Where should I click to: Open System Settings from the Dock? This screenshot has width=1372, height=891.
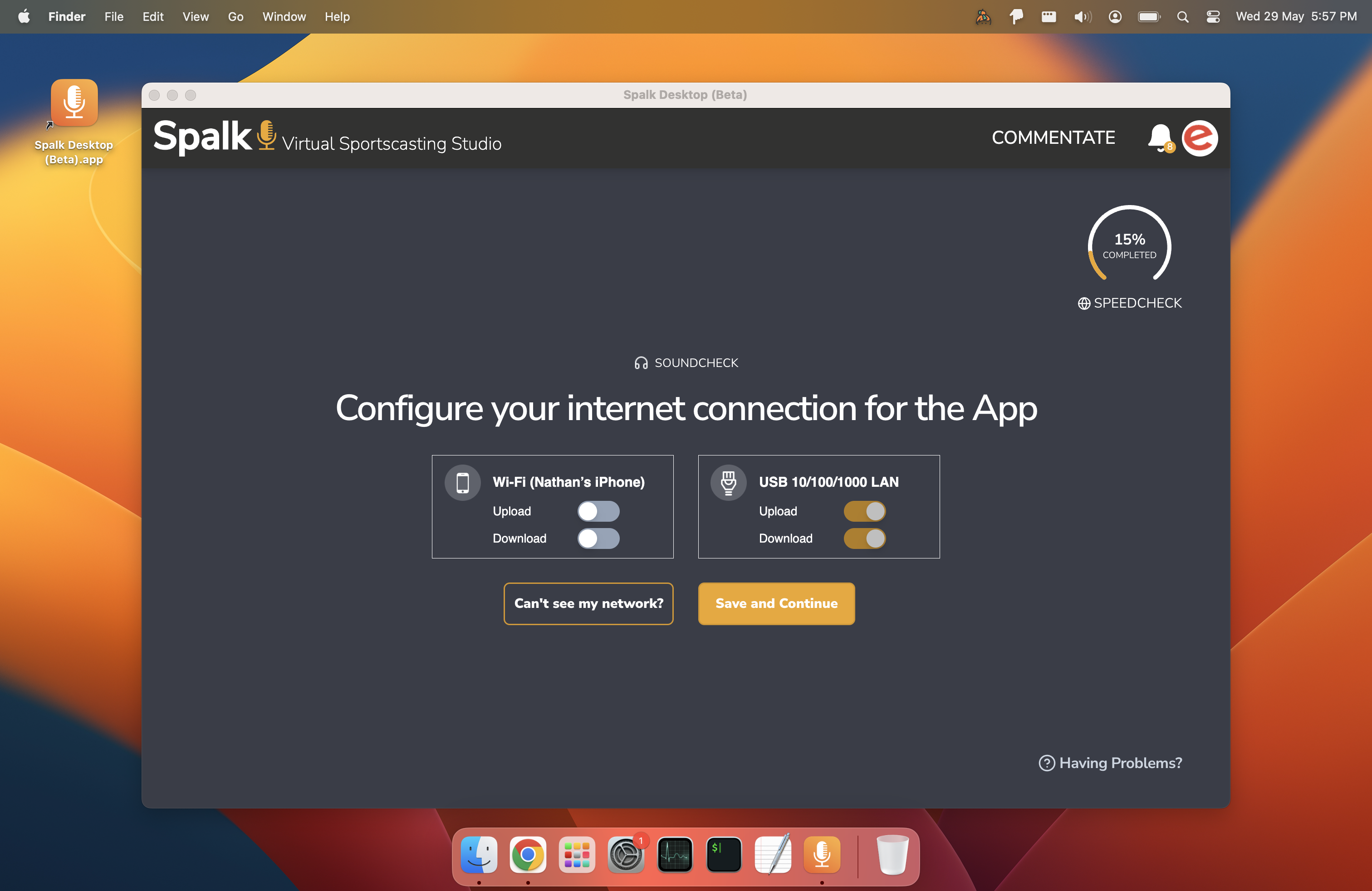coord(626,855)
